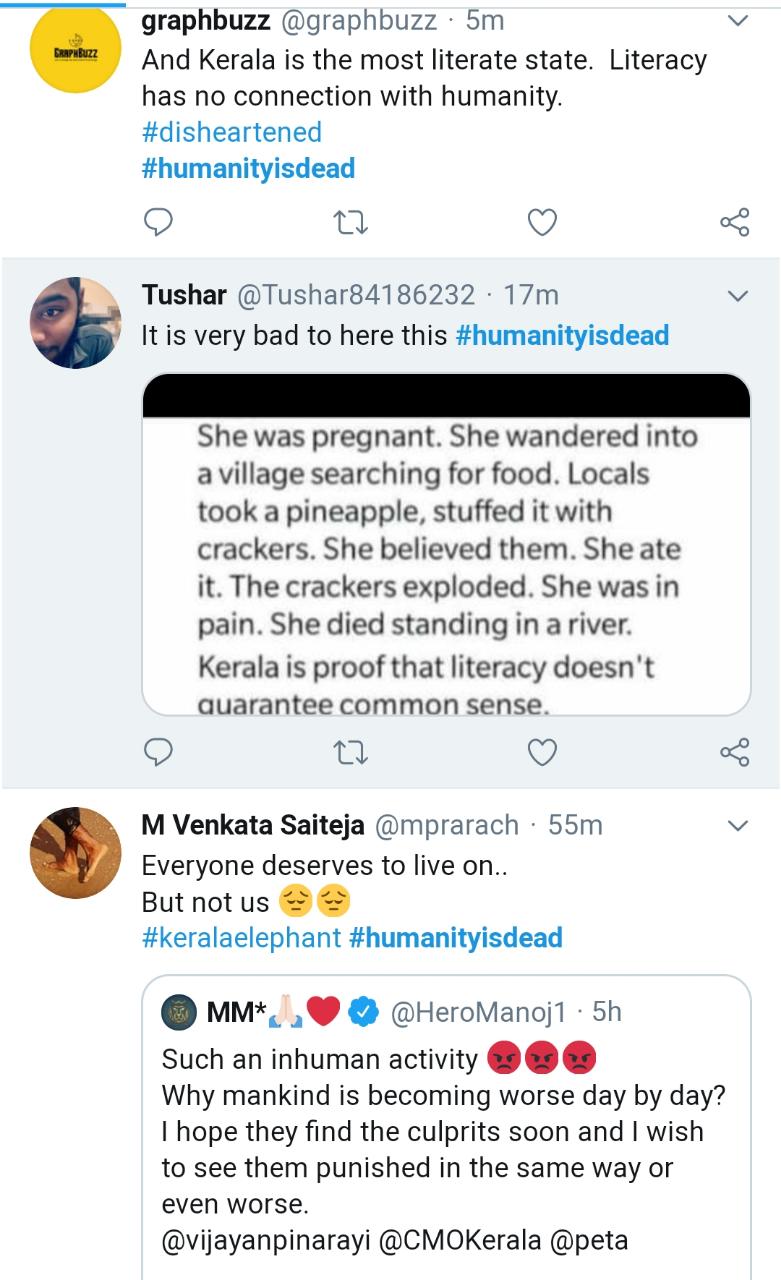Retweet graphbuzz's Kerala literacy tweet

tap(351, 222)
